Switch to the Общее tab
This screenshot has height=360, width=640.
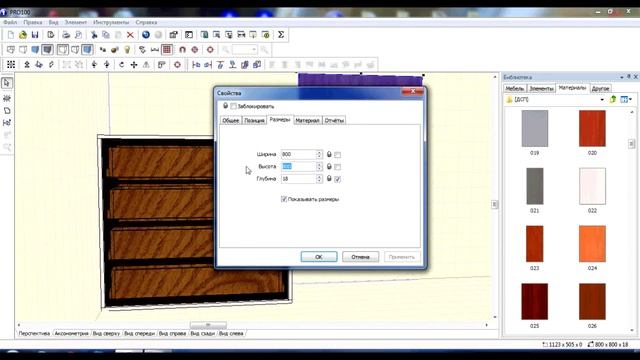point(231,120)
